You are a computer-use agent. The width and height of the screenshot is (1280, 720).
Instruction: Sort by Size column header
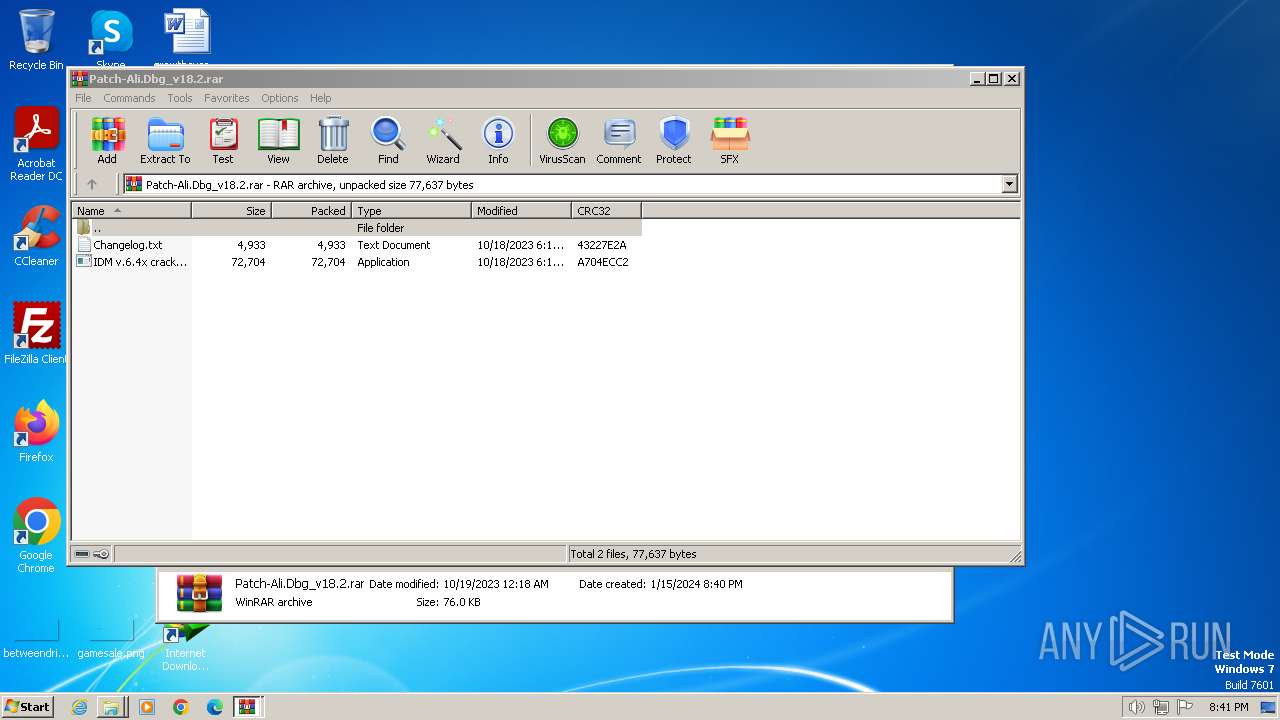(231, 211)
